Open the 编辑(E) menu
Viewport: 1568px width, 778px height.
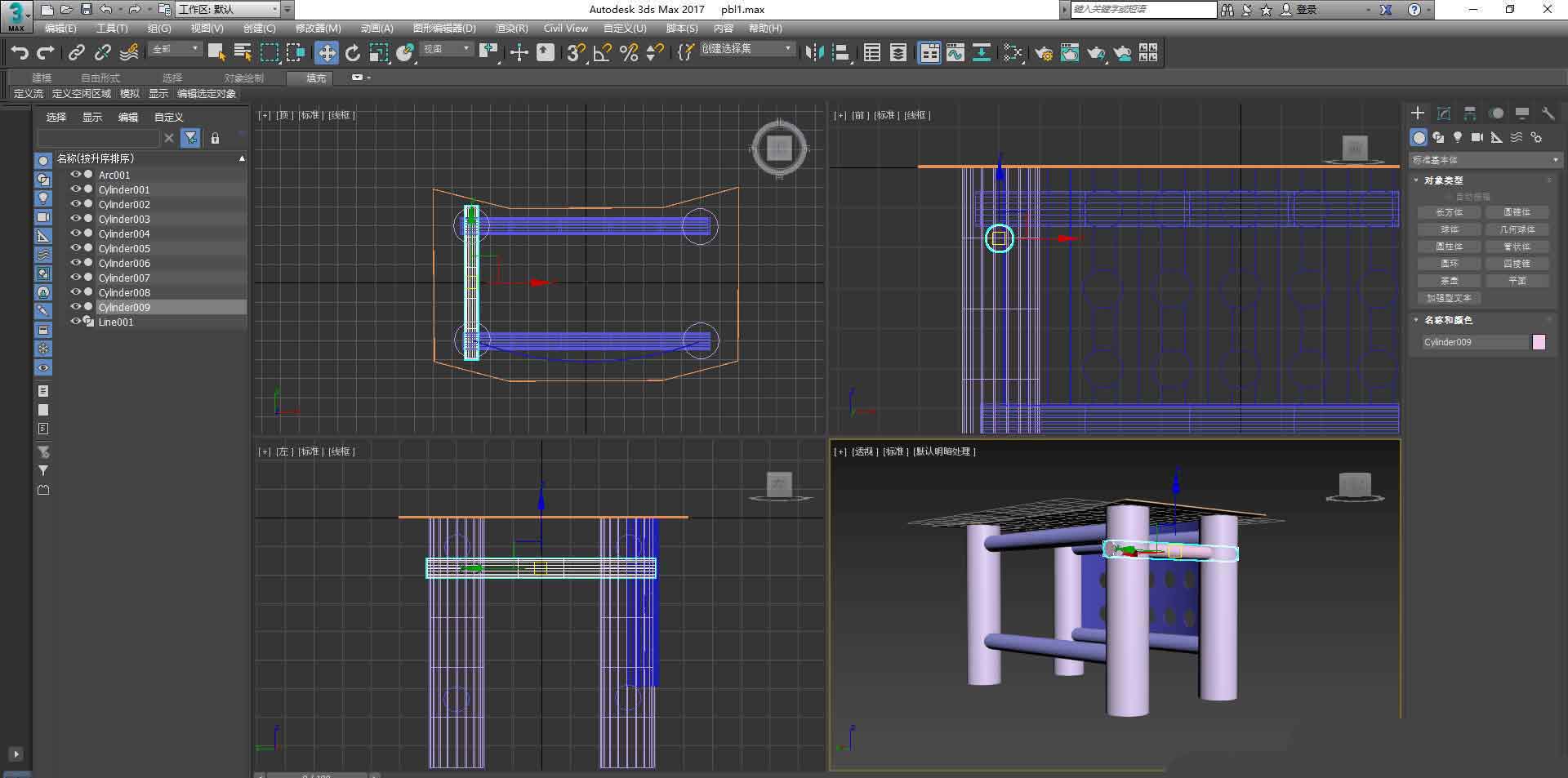pos(60,28)
